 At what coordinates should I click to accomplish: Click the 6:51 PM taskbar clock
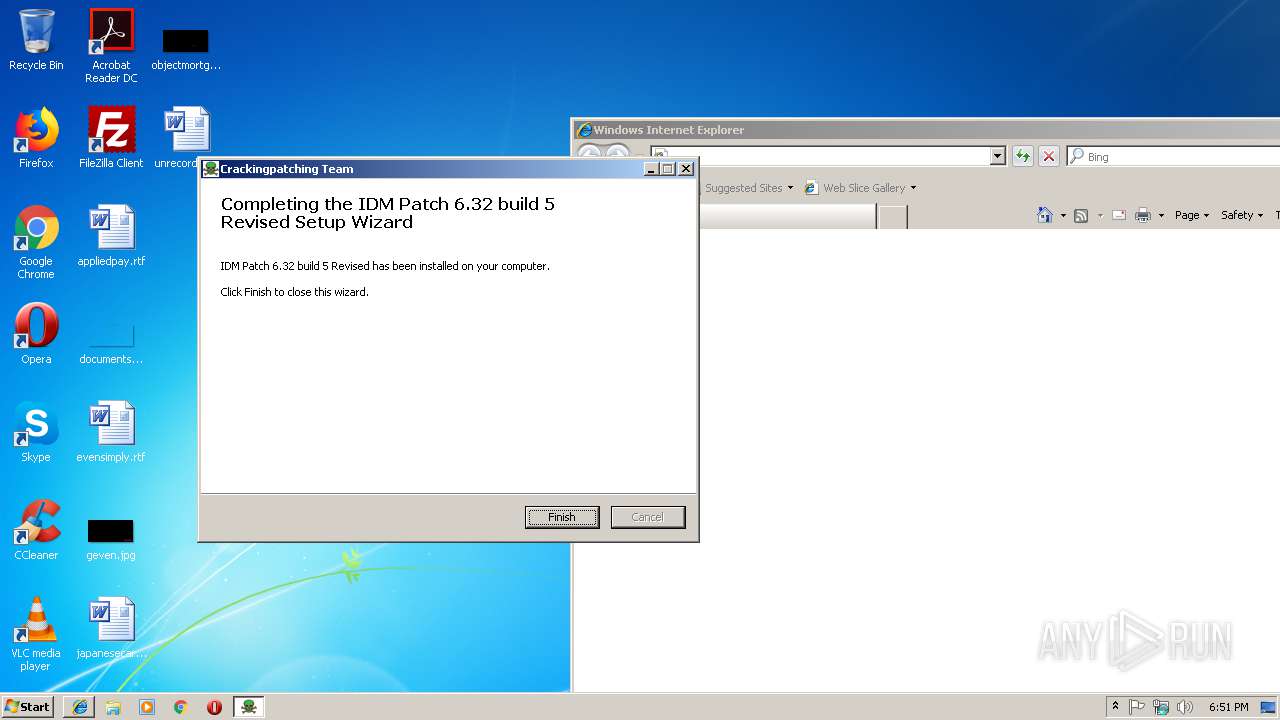coord(1228,707)
